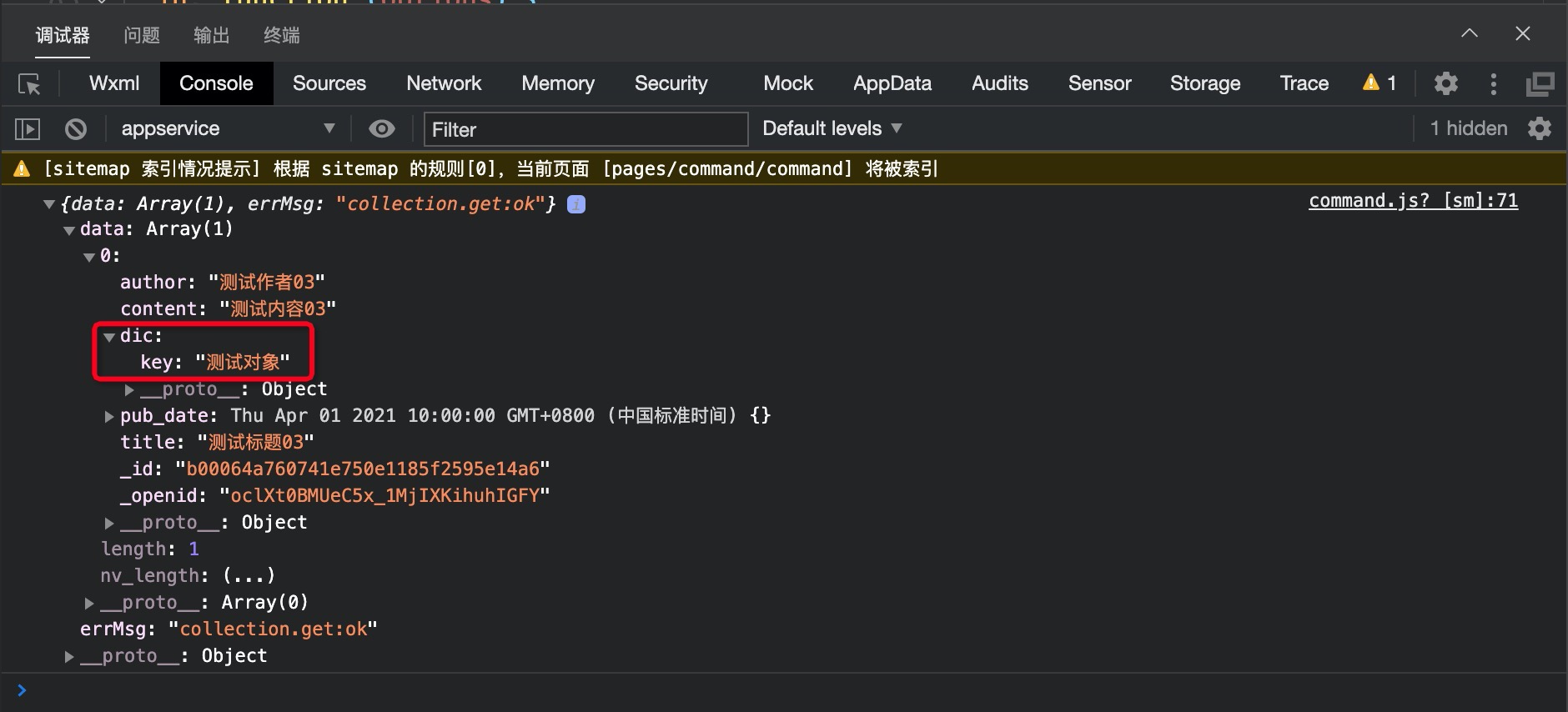
Task: Collapse the debugger panel with up chevron
Action: [x=1470, y=33]
